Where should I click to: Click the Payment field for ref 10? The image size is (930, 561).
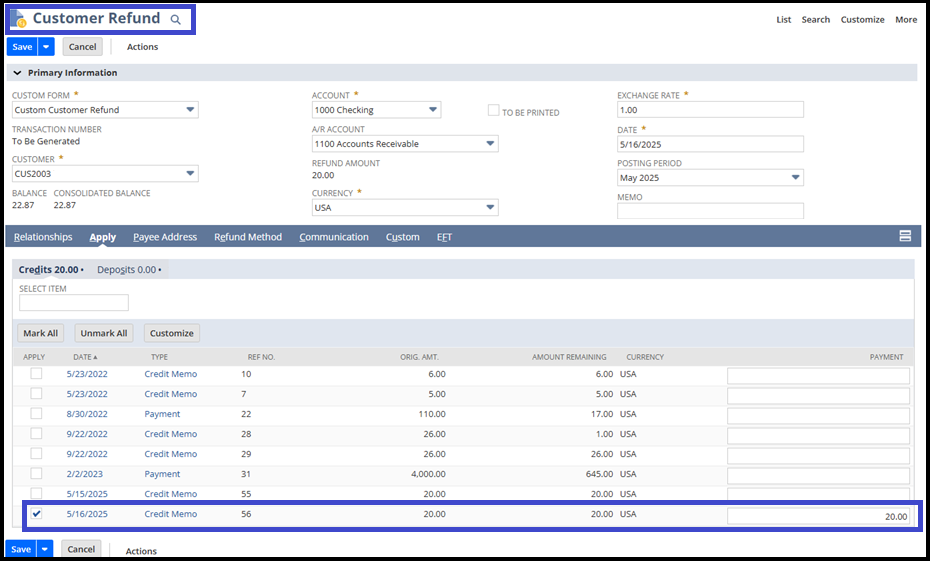(x=818, y=376)
